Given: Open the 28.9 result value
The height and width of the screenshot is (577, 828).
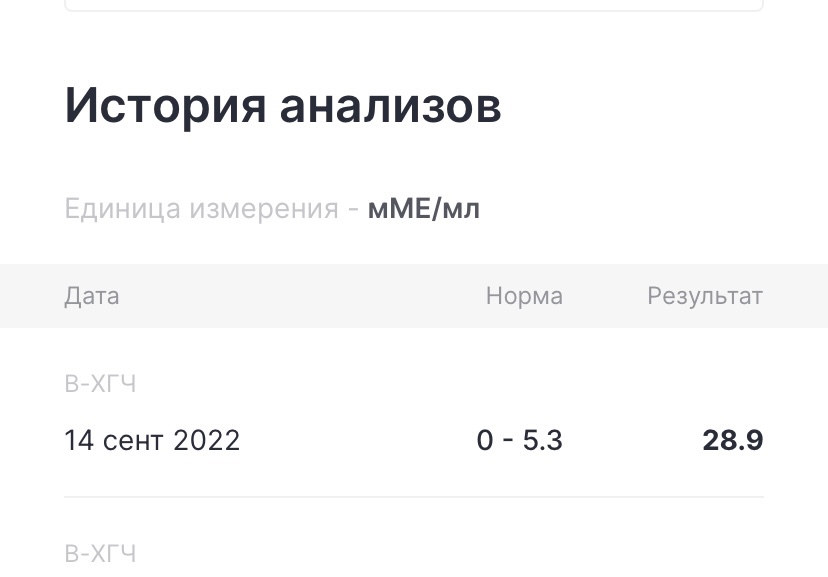Looking at the screenshot, I should pos(733,440).
